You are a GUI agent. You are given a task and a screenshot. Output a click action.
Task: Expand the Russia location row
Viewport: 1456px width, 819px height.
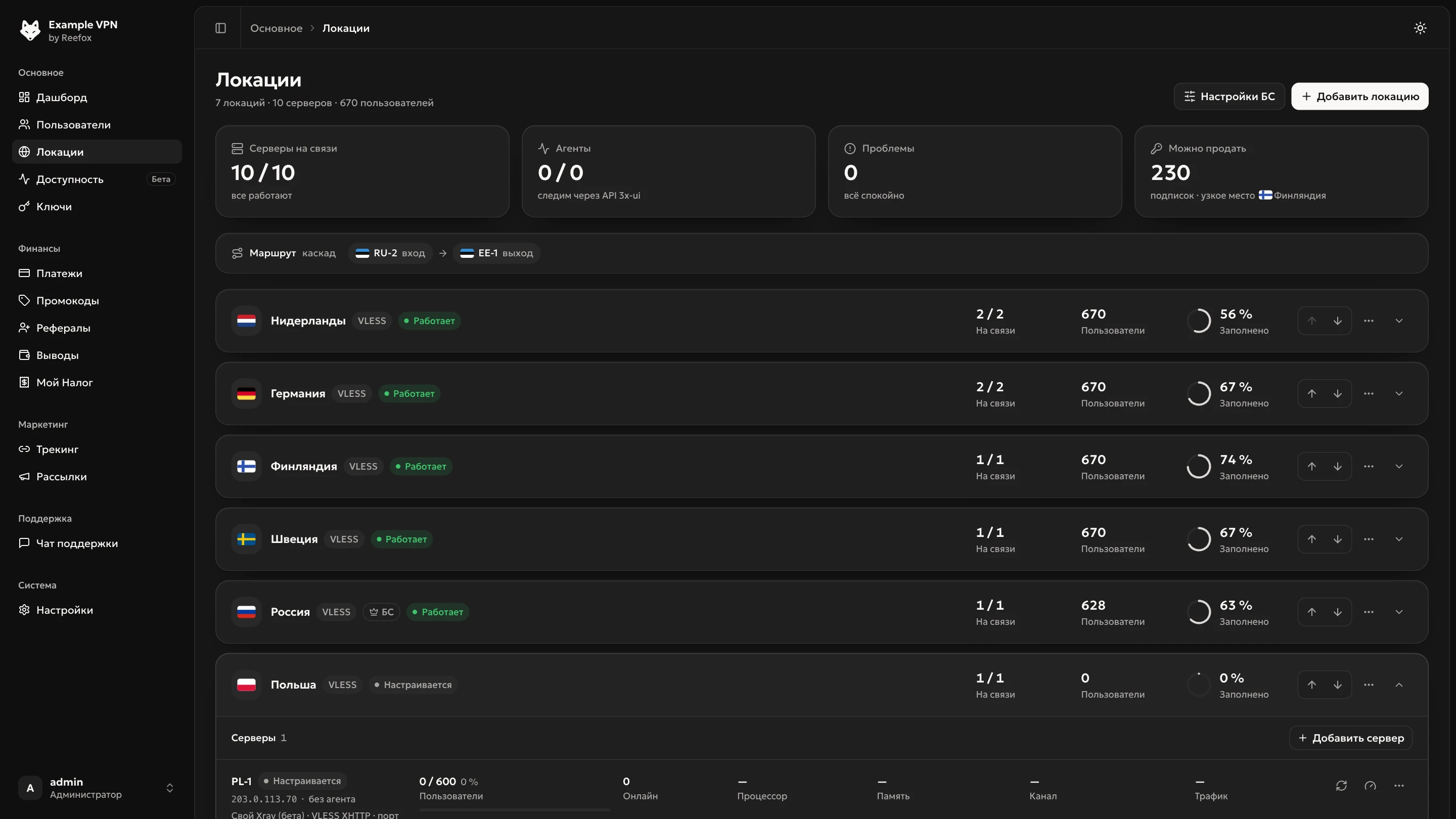click(1399, 612)
